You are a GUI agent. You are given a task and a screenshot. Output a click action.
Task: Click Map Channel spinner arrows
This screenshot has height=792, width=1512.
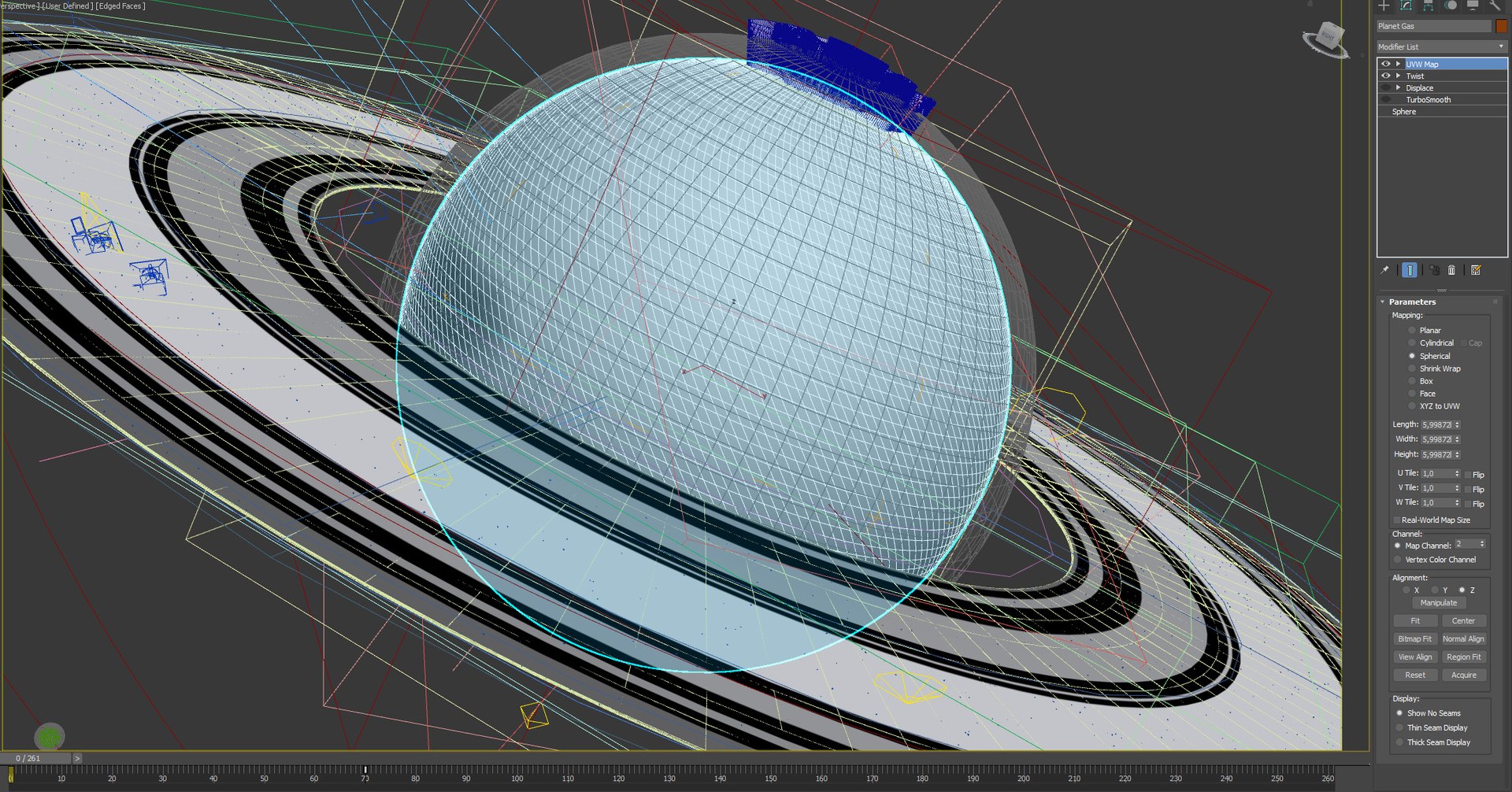click(x=1482, y=544)
